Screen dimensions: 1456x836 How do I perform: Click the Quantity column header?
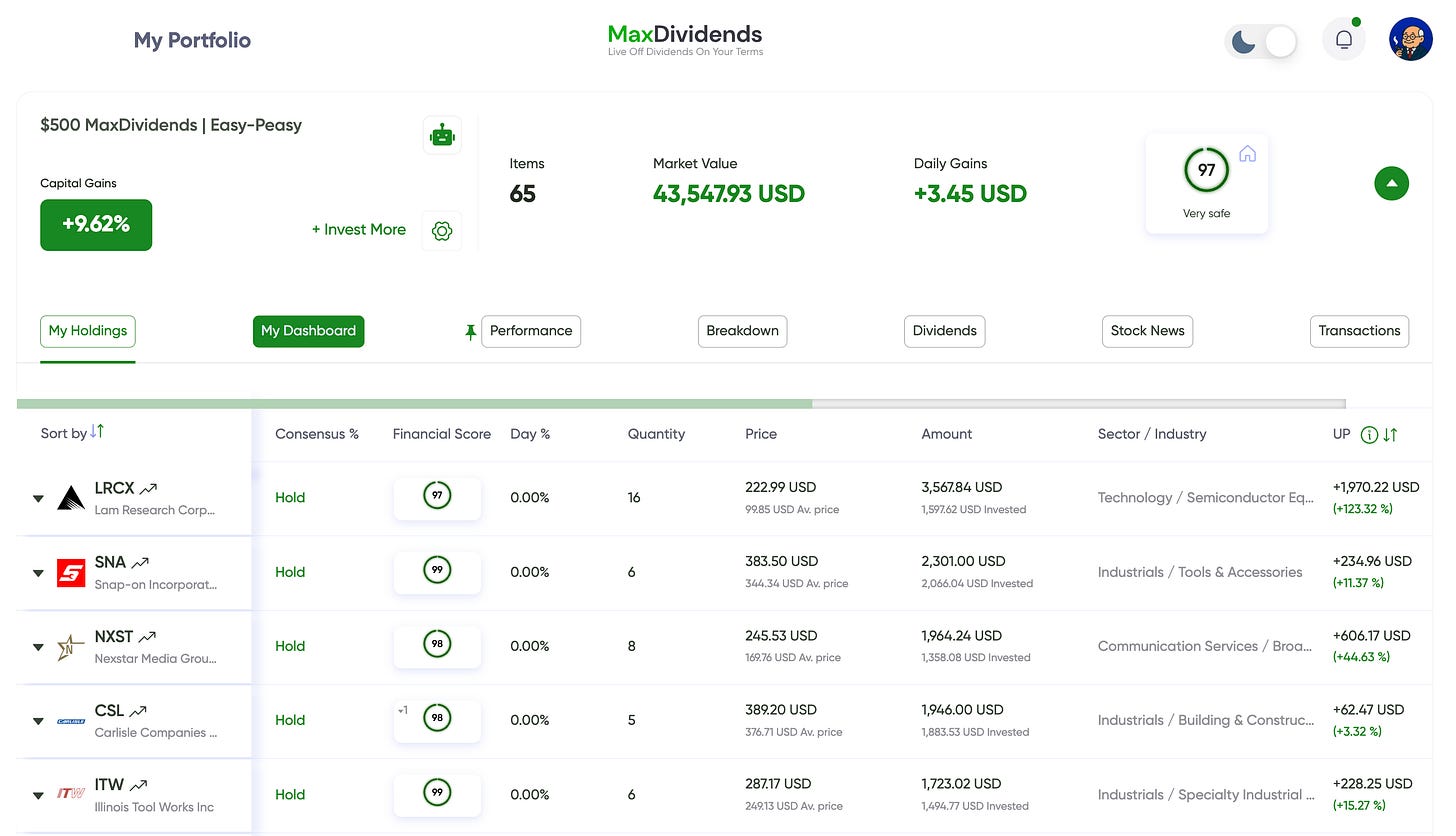(656, 434)
